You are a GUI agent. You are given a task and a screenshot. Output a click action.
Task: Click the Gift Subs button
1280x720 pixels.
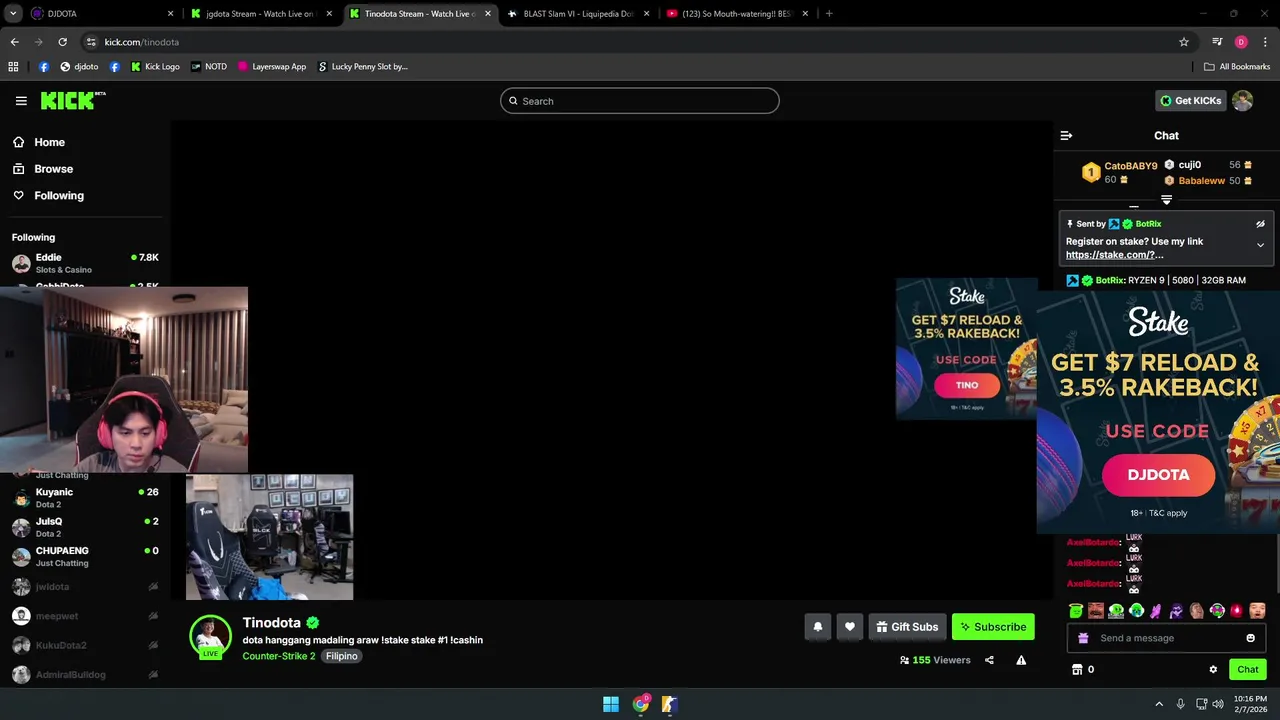907,627
